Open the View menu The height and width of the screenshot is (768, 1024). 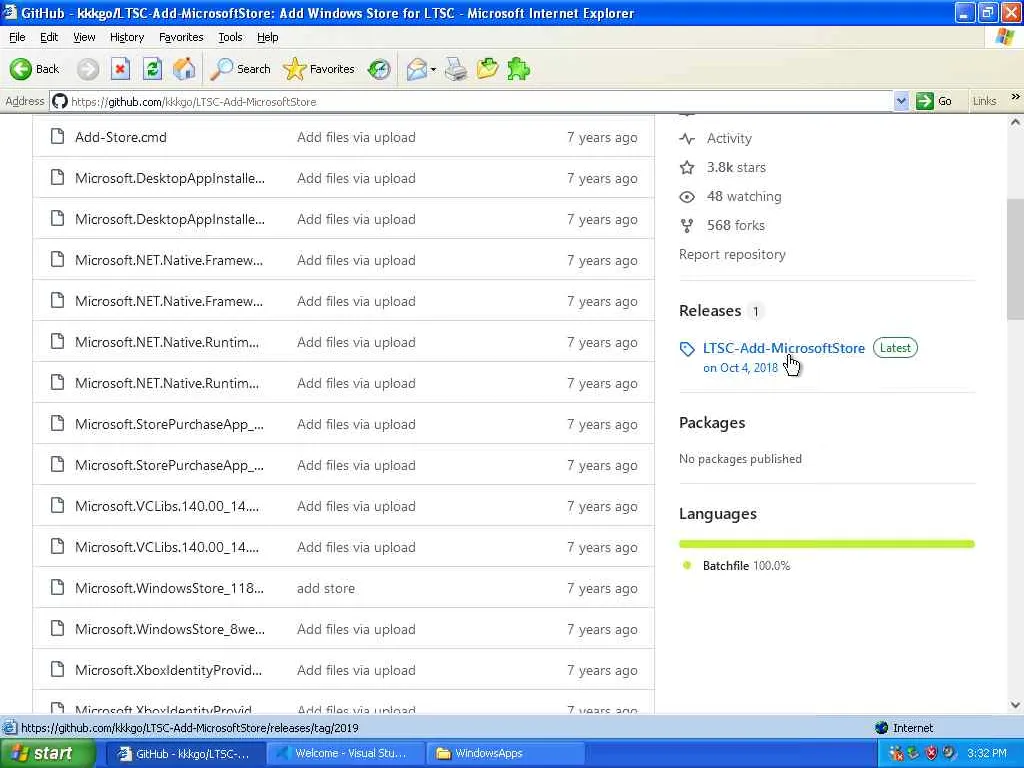coord(84,37)
